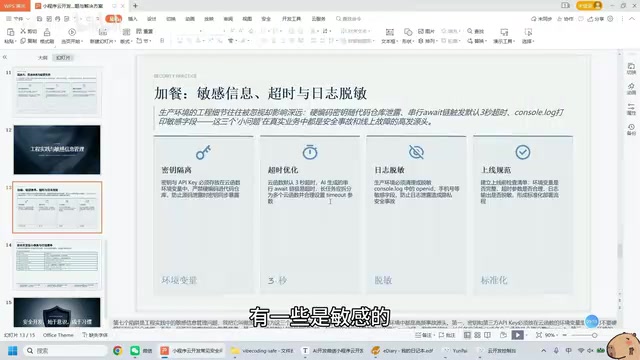Screen dimensions: 640x360
Task: Open the Layout (版式) dropdown
Action: [x=127, y=41]
